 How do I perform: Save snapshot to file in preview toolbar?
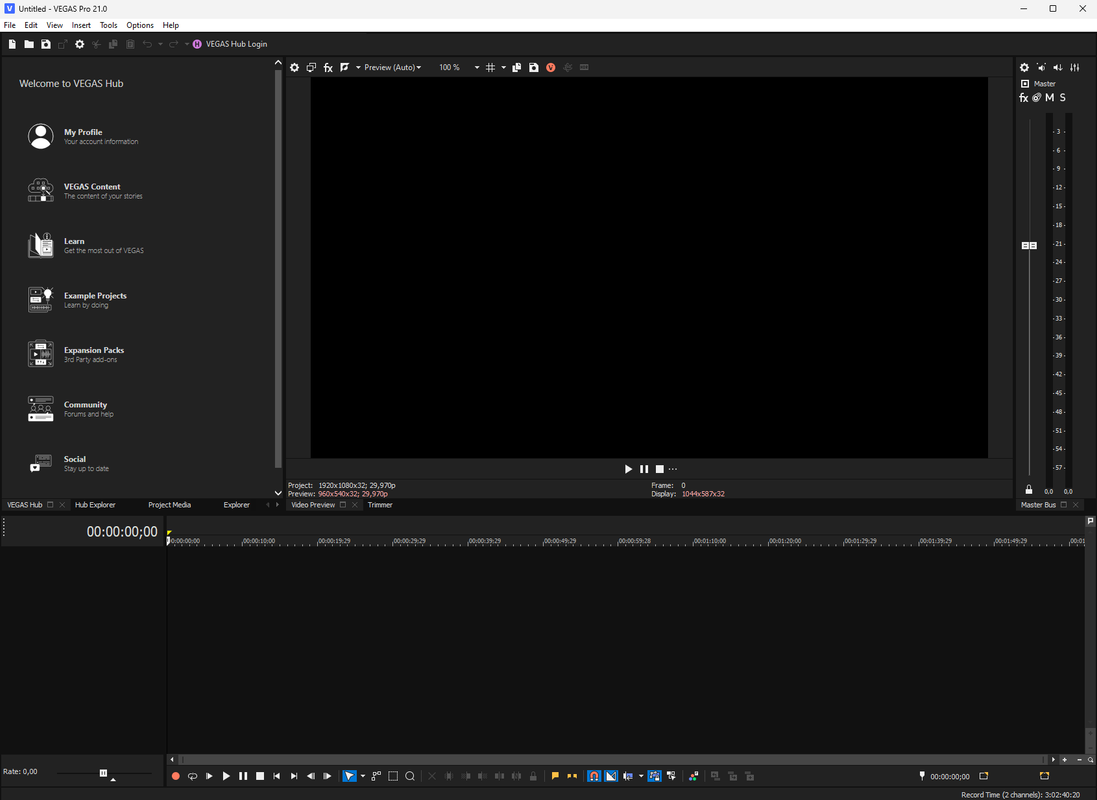[534, 67]
